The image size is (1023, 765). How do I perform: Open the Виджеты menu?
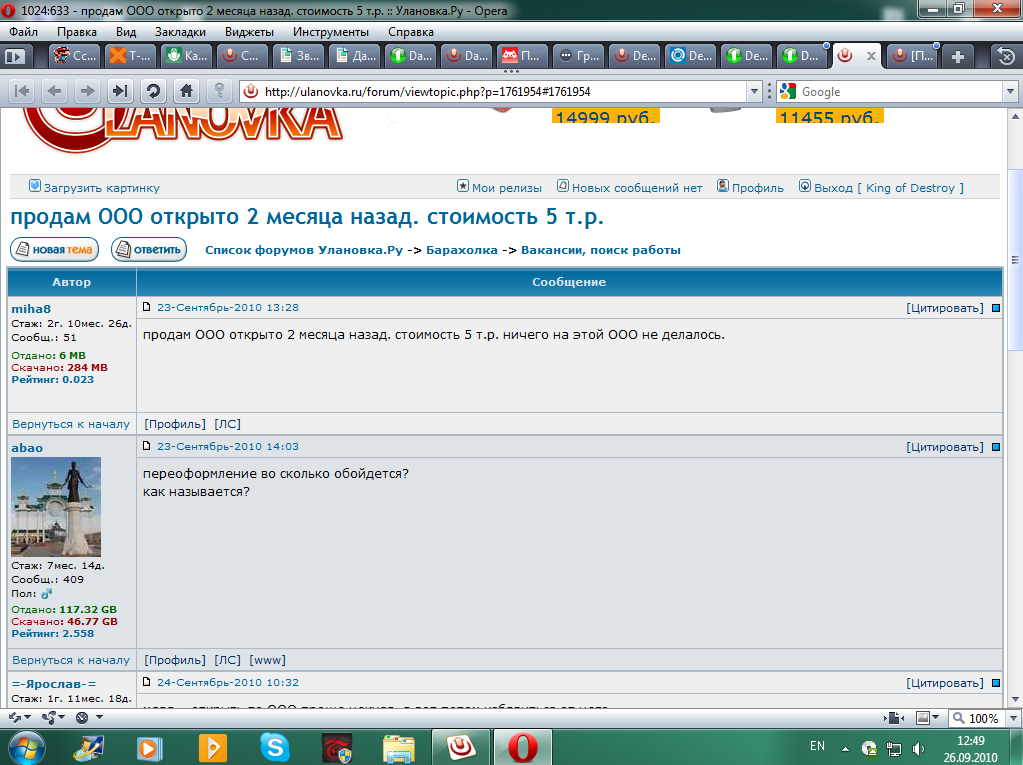pos(249,32)
